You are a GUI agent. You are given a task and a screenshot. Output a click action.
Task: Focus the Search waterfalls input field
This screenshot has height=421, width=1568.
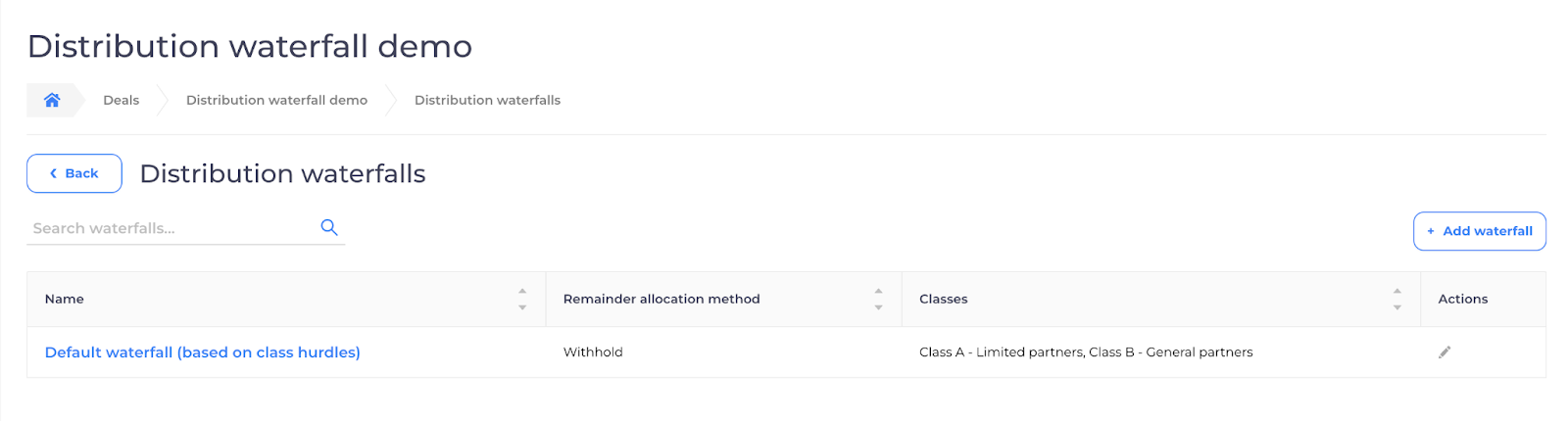tap(171, 228)
